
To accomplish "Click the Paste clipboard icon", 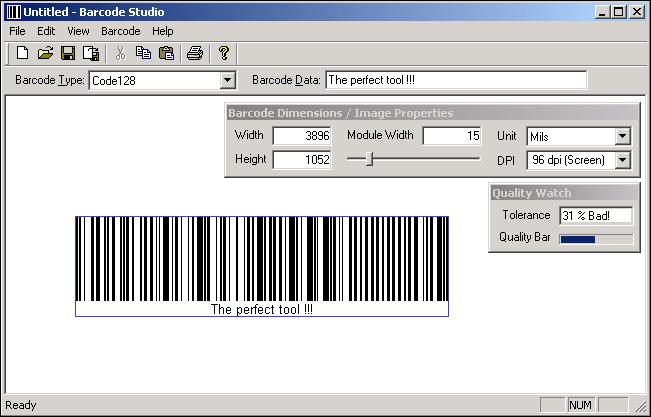I will click(x=166, y=53).
